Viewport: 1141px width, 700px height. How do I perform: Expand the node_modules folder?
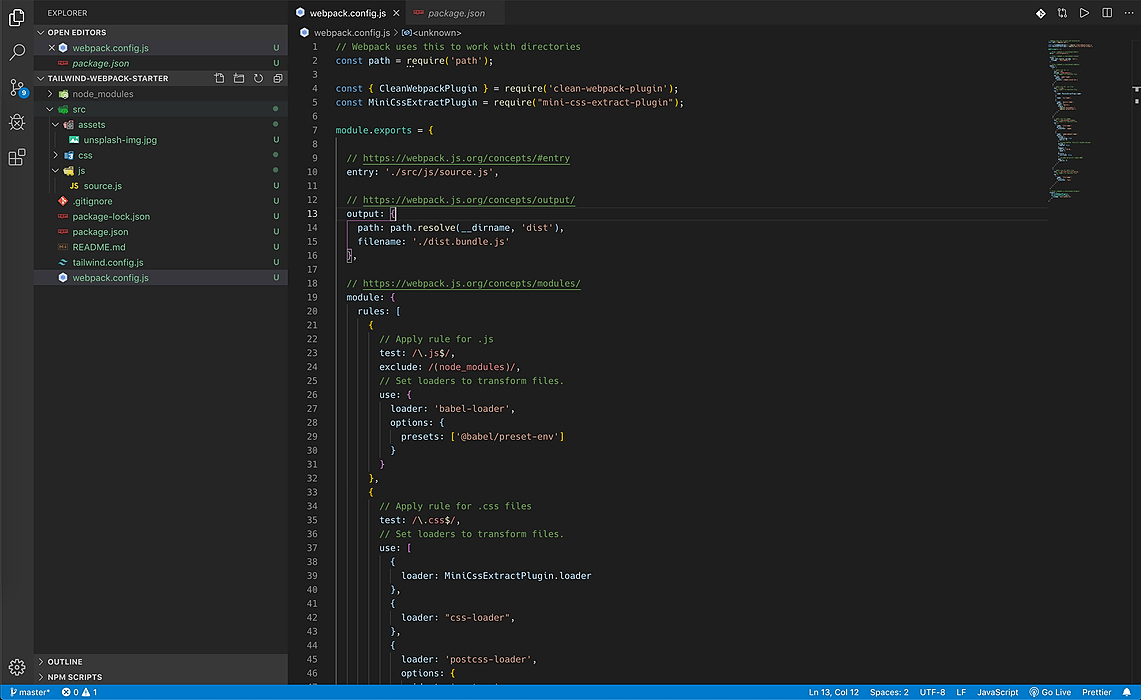pyautogui.click(x=102, y=94)
